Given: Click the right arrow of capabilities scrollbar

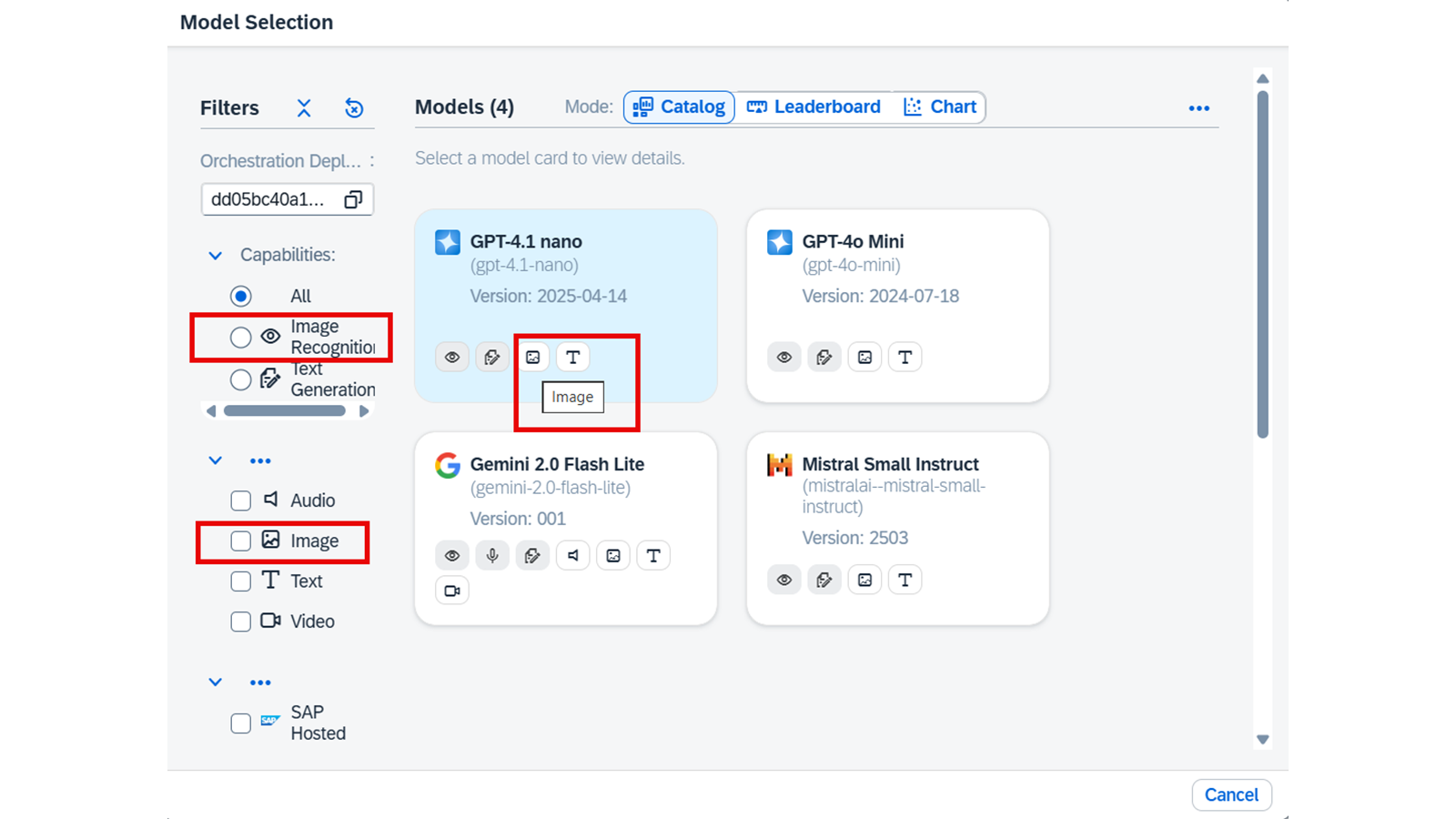Looking at the screenshot, I should 364,411.
